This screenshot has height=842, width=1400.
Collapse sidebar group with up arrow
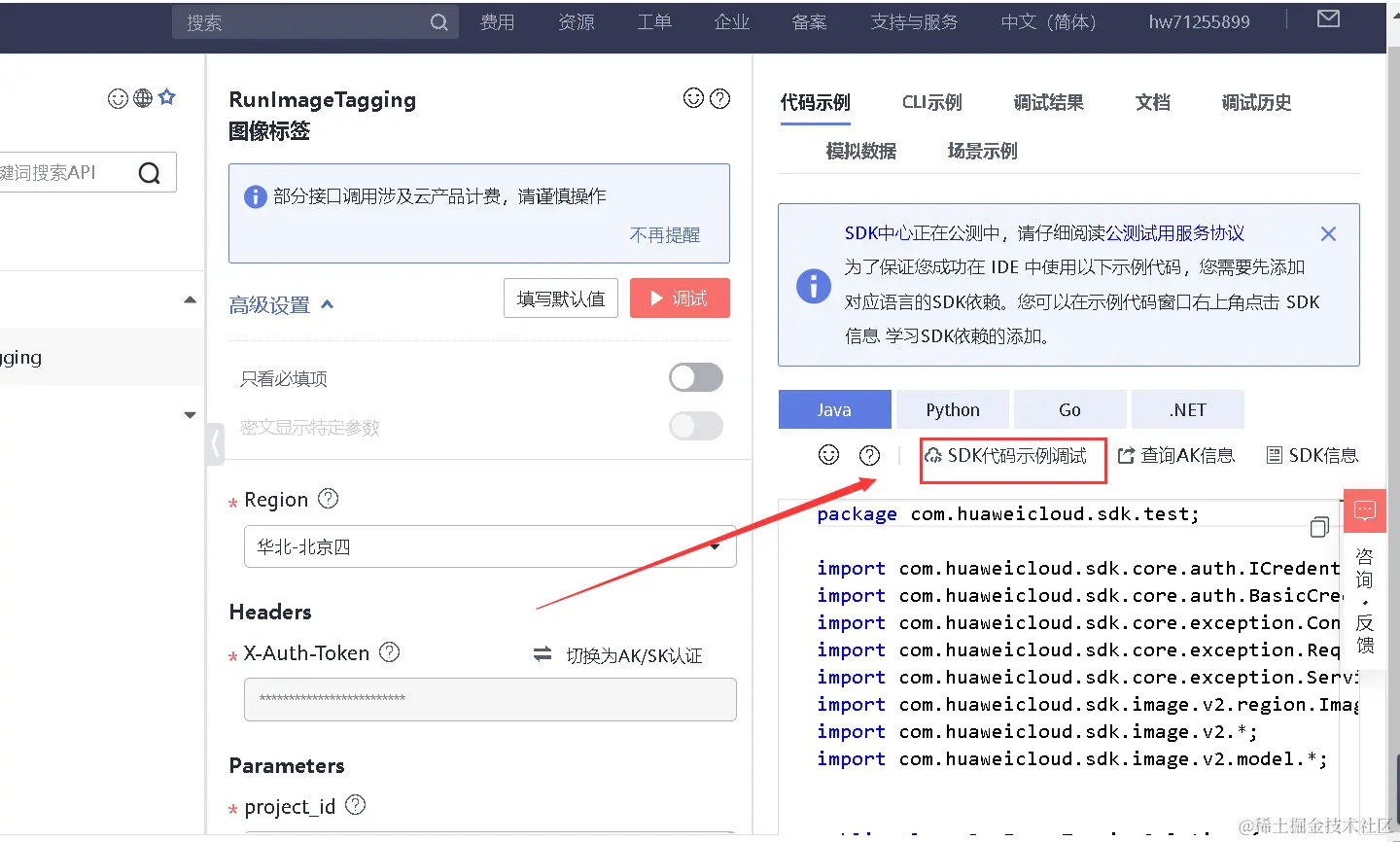[190, 300]
